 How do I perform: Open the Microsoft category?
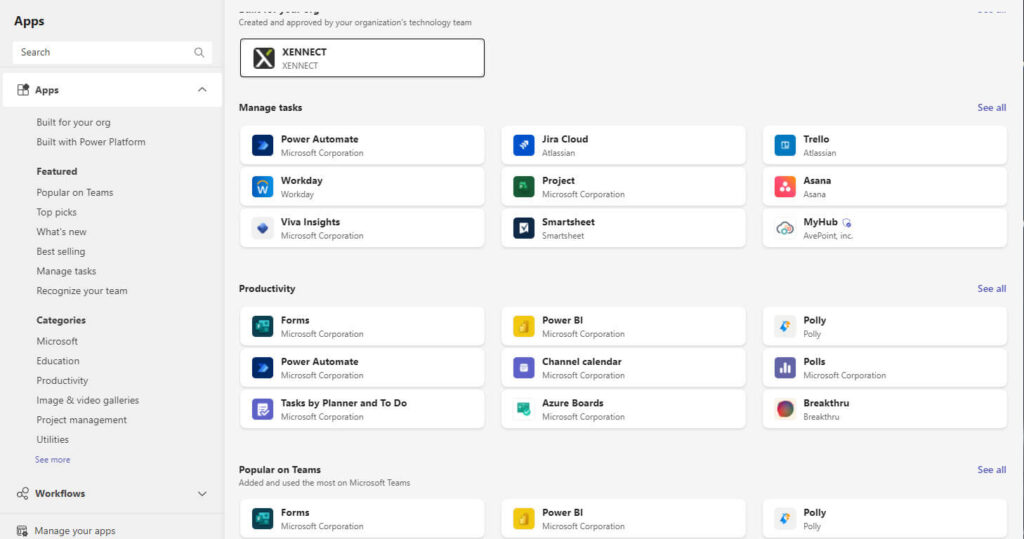57,341
